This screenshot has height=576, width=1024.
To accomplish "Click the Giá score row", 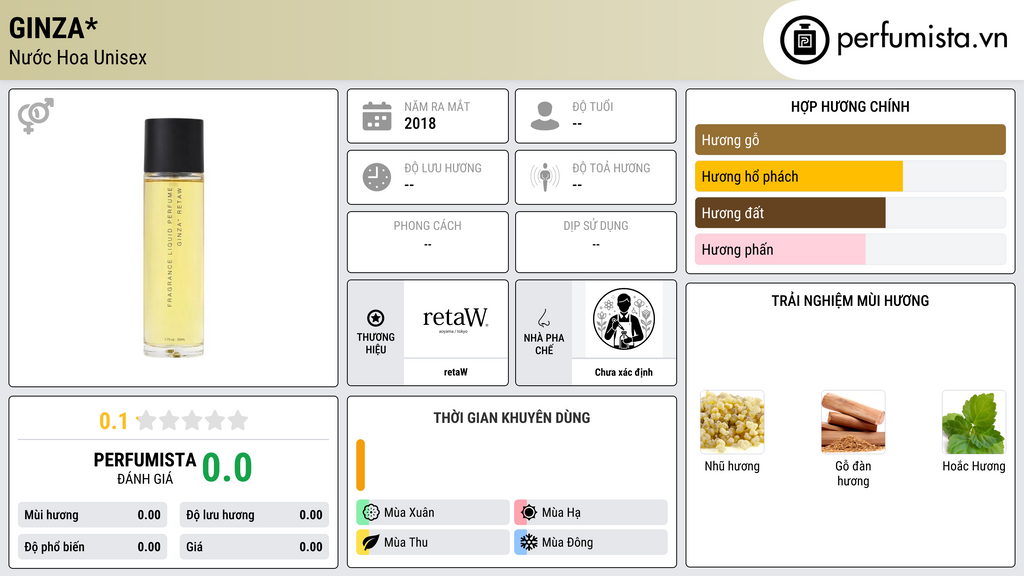I will point(254,547).
